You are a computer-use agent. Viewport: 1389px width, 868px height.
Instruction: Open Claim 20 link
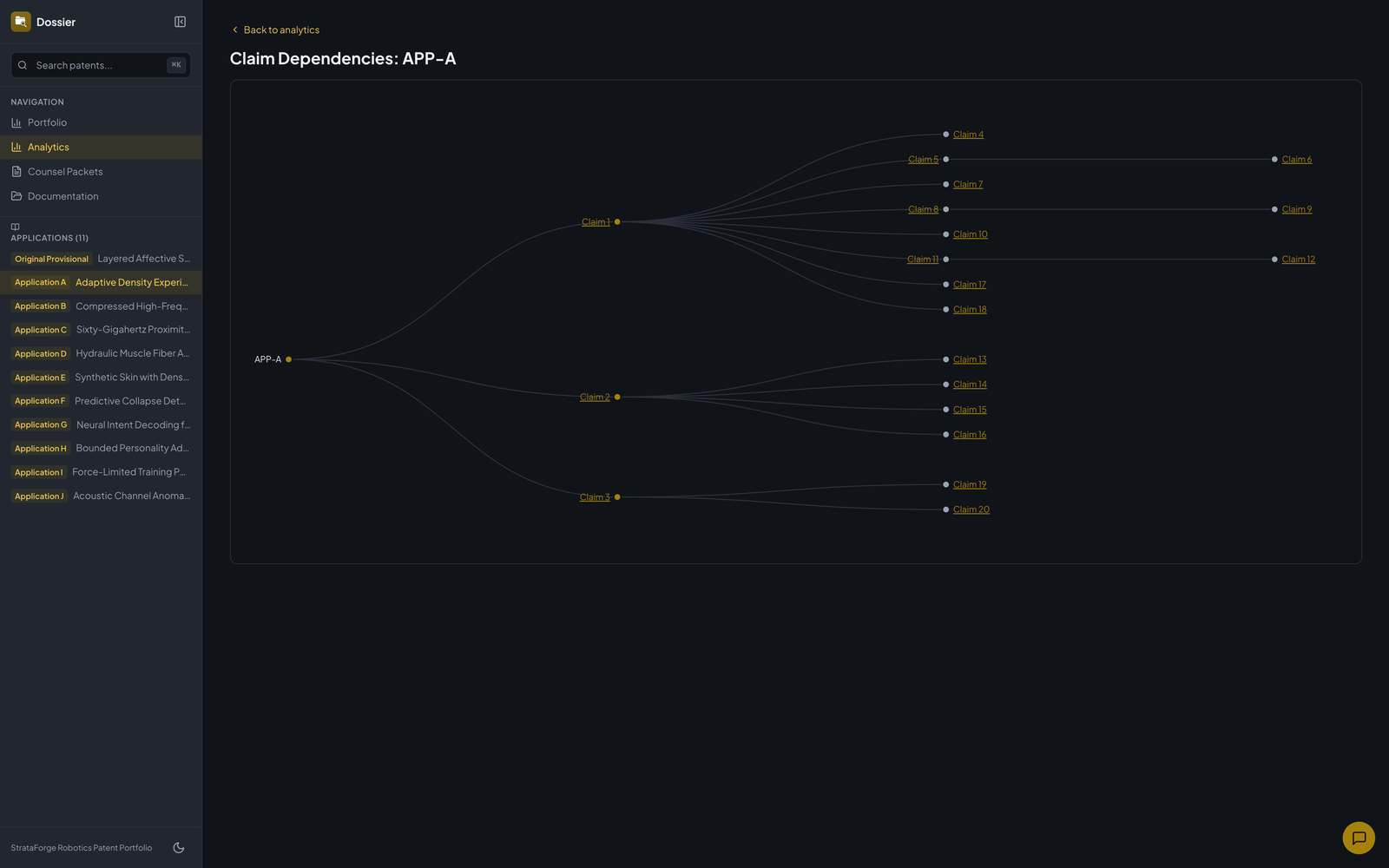point(971,510)
